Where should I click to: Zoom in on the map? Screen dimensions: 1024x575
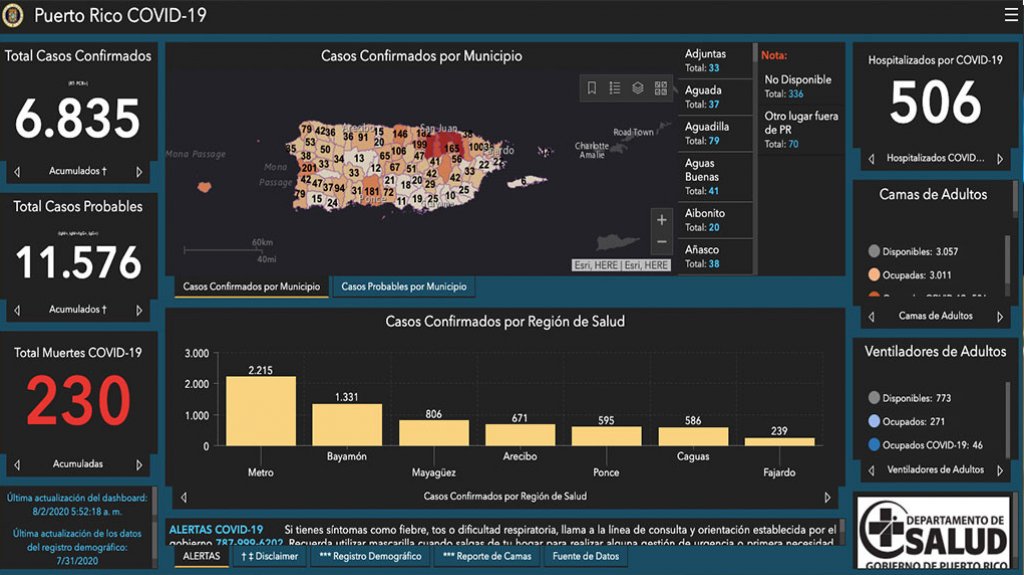[x=661, y=220]
